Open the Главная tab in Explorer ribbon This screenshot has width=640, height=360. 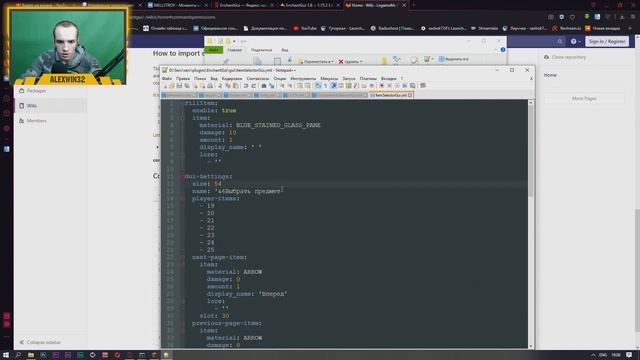click(234, 50)
